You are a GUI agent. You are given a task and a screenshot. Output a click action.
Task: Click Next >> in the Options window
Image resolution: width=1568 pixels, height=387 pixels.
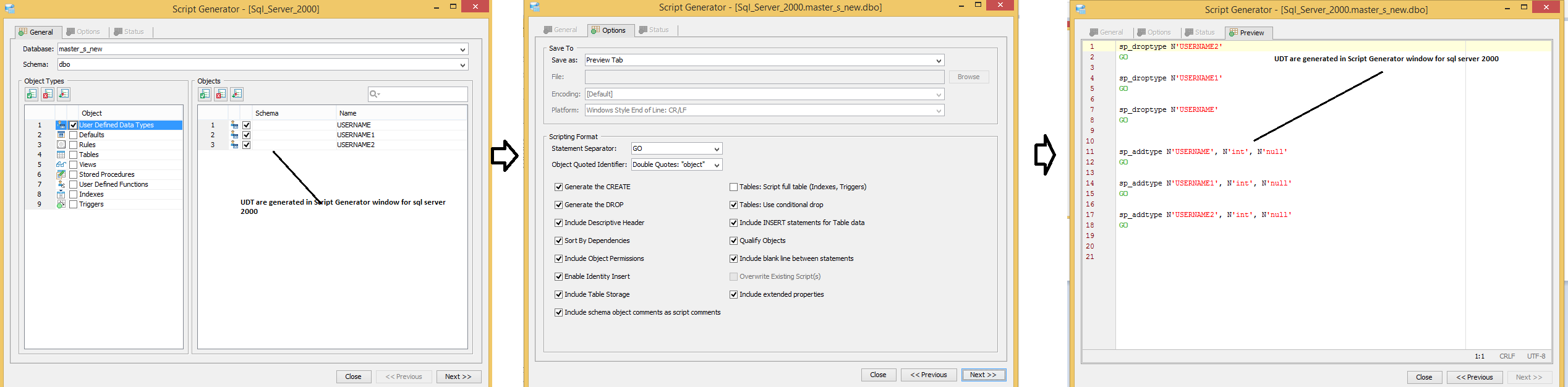pyautogui.click(x=983, y=375)
